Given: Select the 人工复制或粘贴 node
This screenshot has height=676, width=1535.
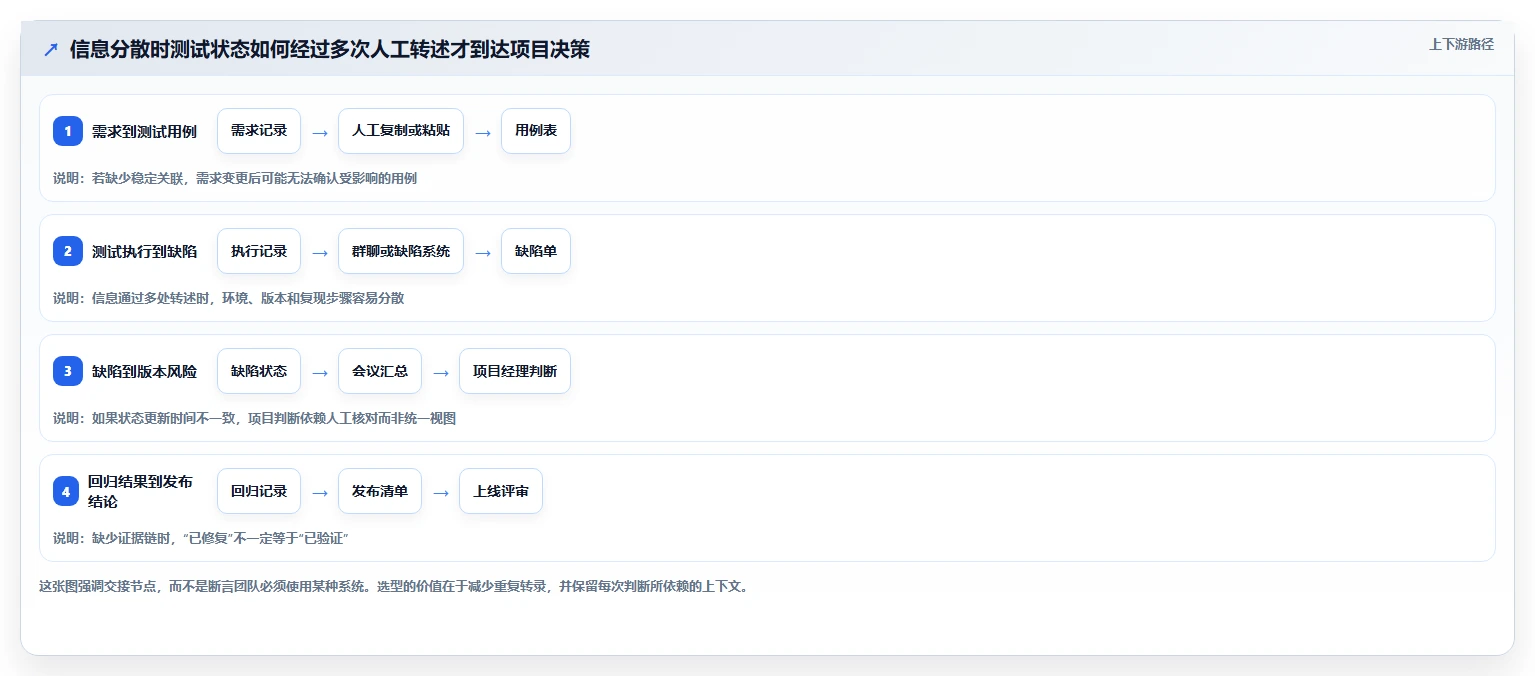Looking at the screenshot, I should pyautogui.click(x=401, y=131).
